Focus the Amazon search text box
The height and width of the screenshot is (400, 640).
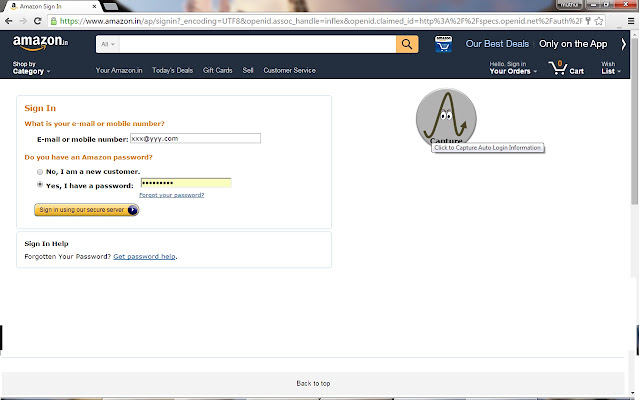(258, 44)
